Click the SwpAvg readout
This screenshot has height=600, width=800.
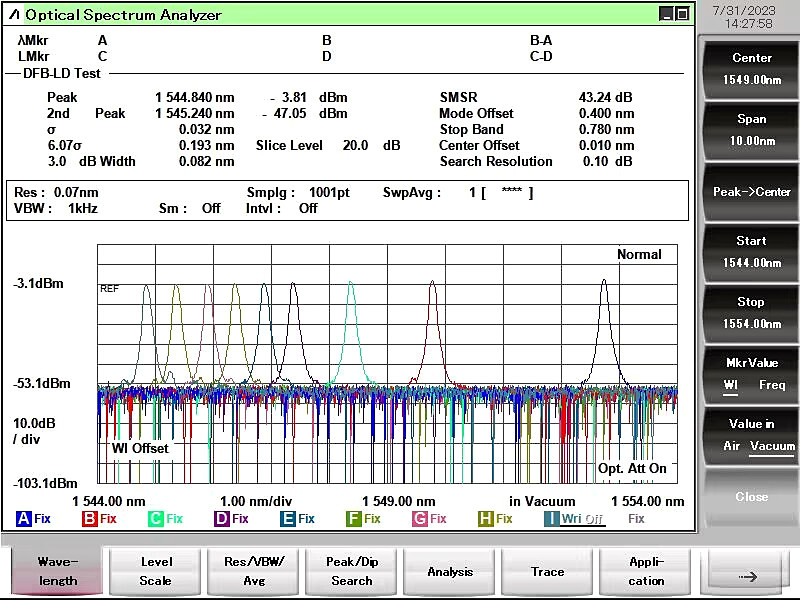(458, 192)
